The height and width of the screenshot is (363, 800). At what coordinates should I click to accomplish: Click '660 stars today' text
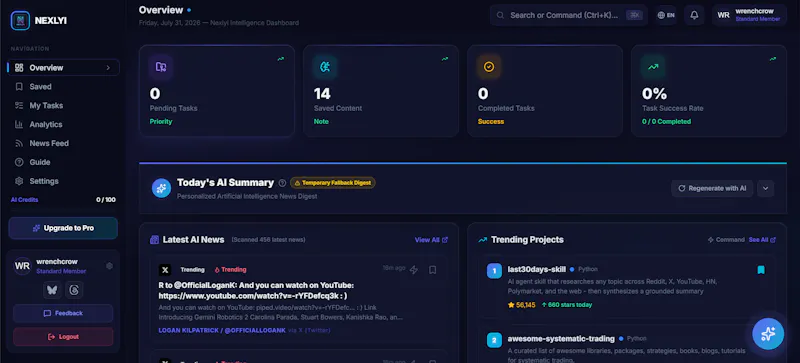click(x=567, y=305)
